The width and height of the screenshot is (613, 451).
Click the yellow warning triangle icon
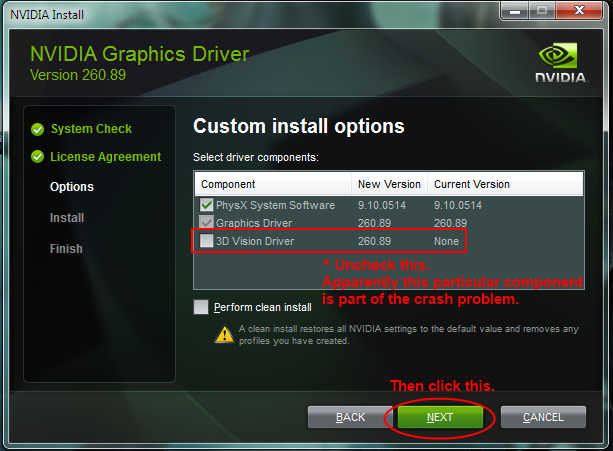[224, 335]
